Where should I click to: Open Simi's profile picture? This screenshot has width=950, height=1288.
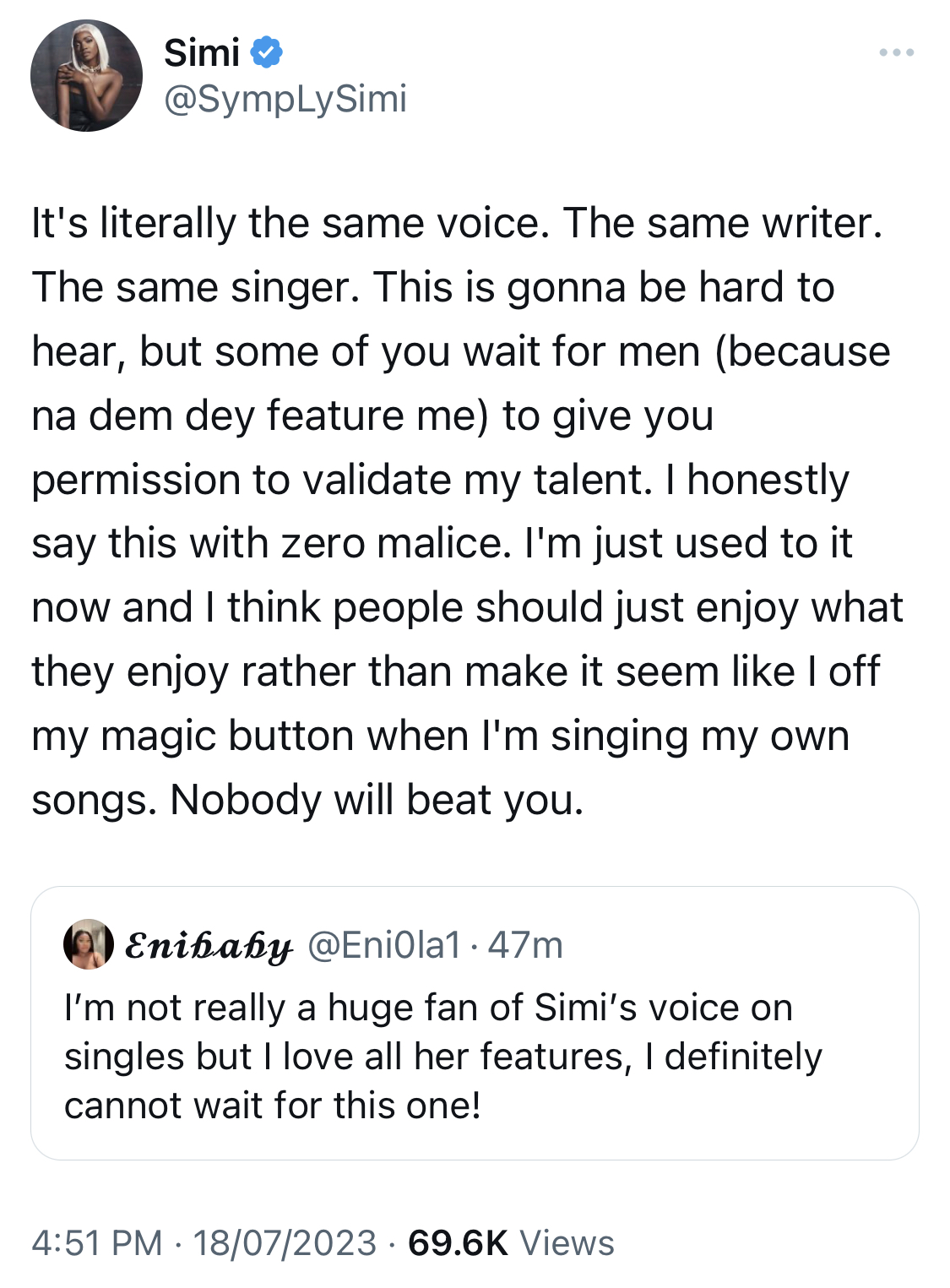[86, 76]
